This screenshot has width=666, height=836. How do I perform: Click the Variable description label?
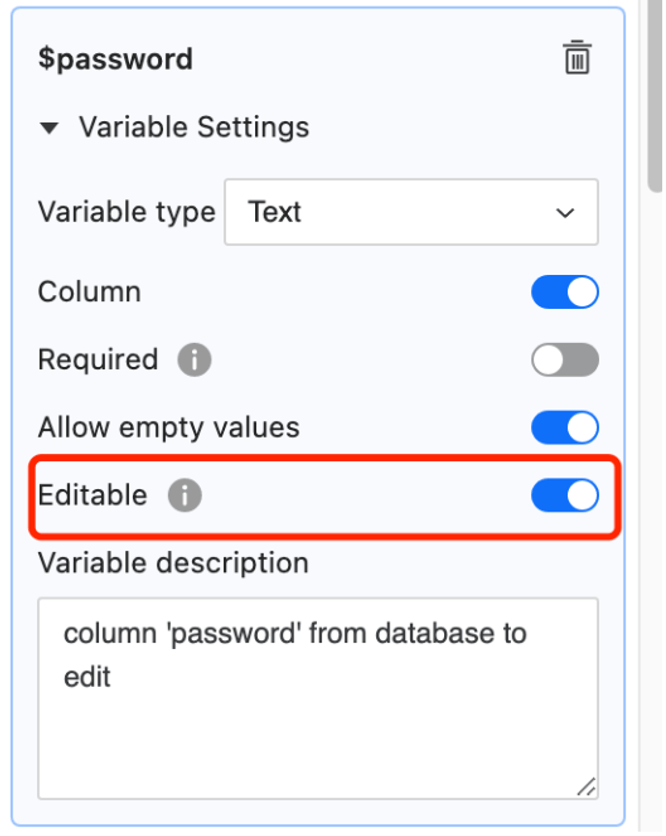[173, 563]
